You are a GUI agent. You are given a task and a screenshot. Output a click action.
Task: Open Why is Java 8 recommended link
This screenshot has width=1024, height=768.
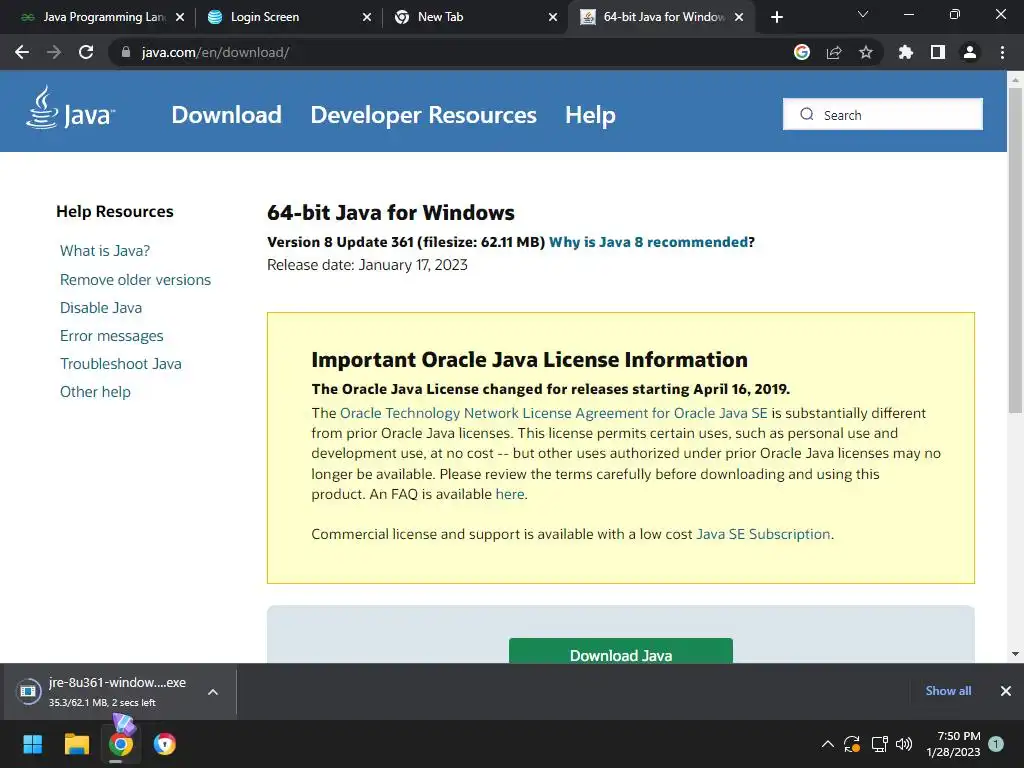pos(648,242)
